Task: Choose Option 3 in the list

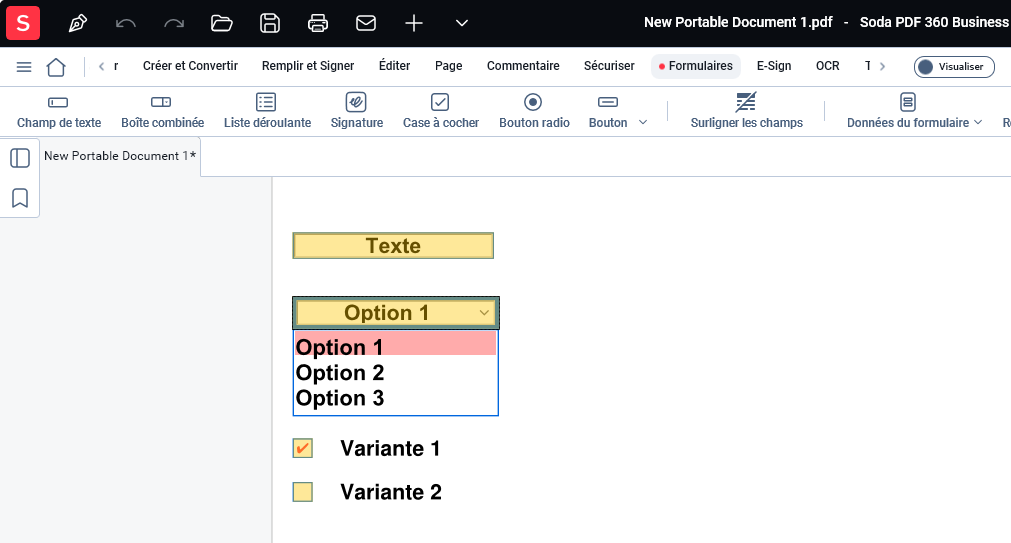Action: point(395,398)
